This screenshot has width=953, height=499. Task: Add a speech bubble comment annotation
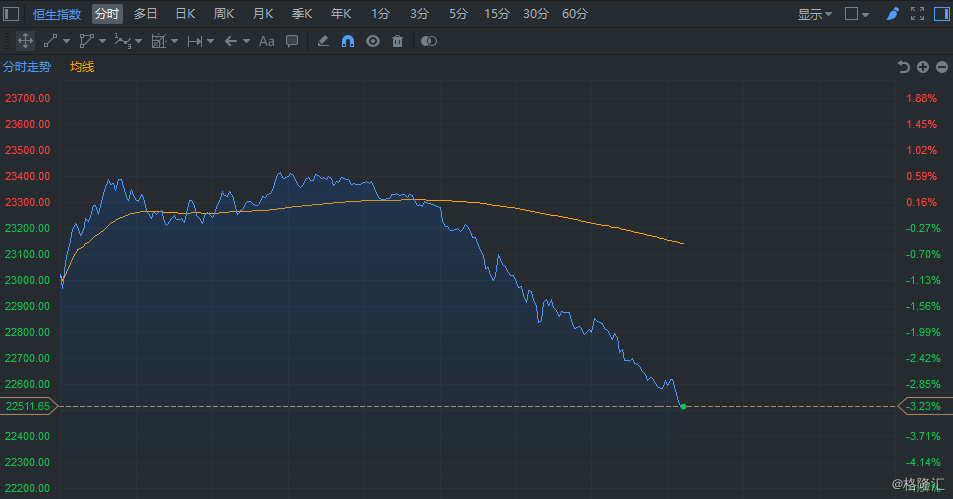[x=292, y=41]
